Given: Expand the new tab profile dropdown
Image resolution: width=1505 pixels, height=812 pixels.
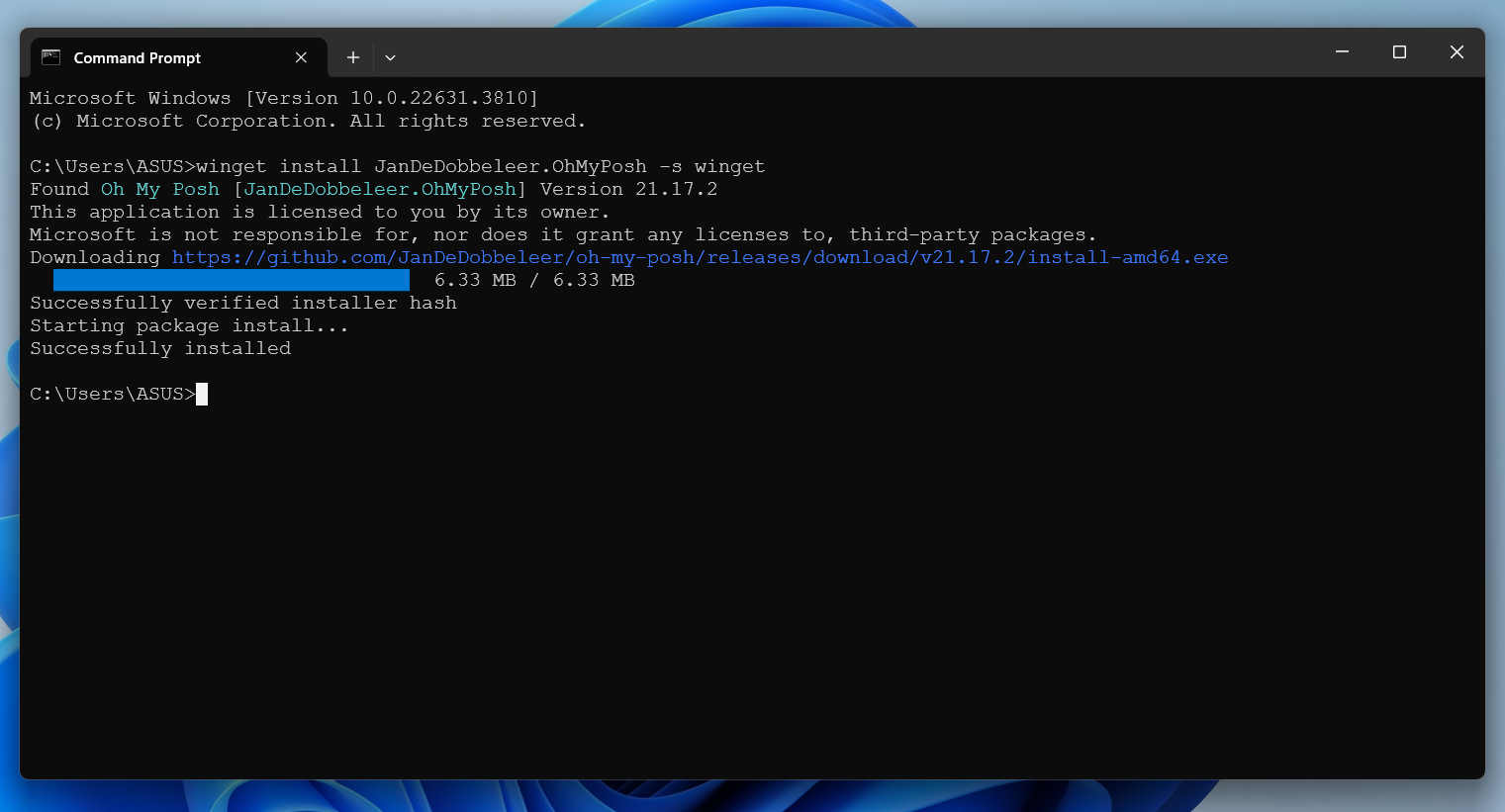Looking at the screenshot, I should point(390,57).
